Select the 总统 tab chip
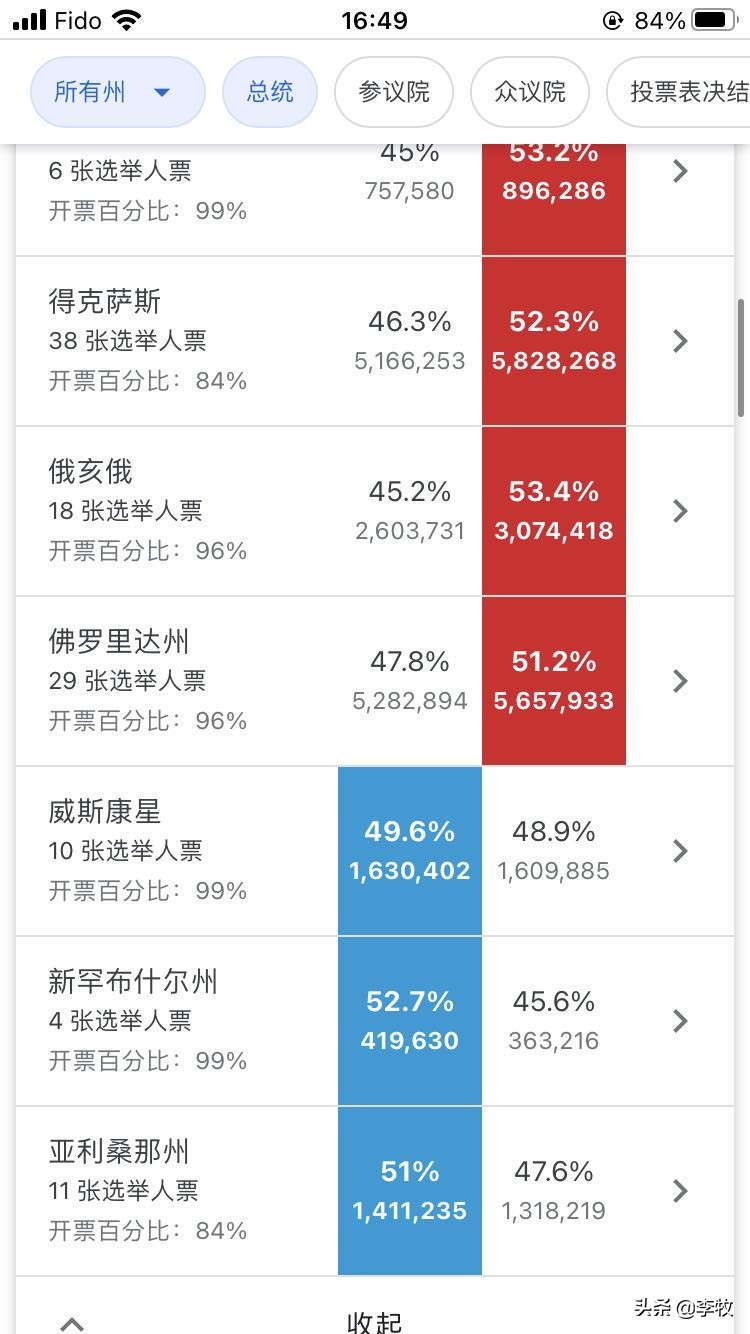 [270, 92]
